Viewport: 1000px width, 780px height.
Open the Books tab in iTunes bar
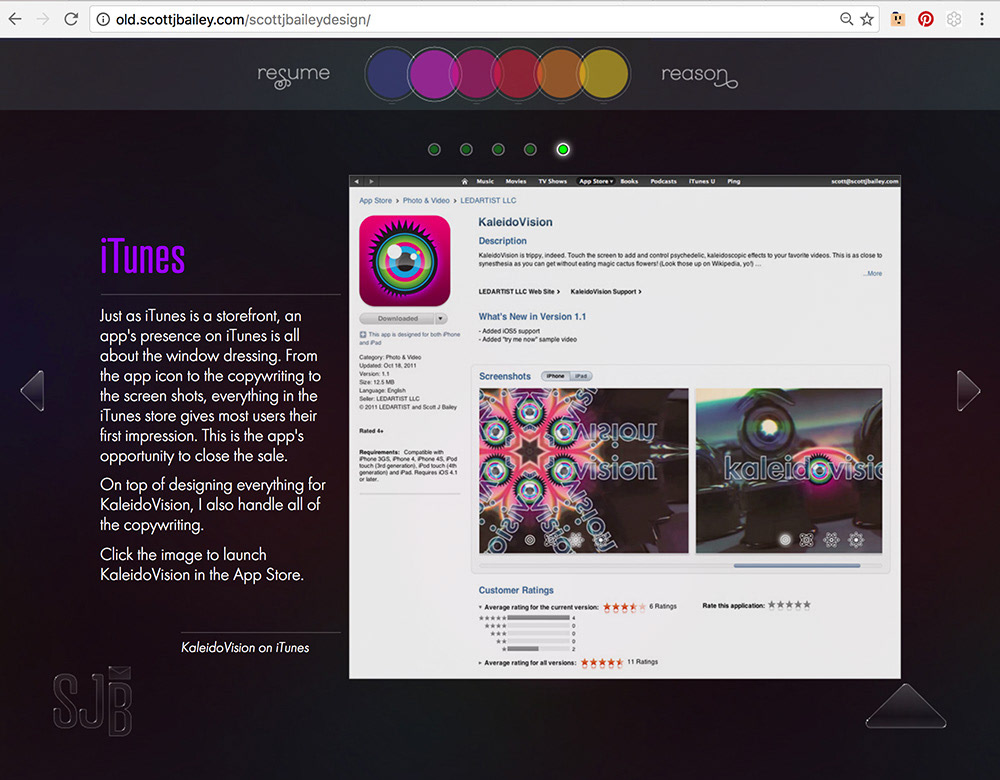(x=629, y=181)
